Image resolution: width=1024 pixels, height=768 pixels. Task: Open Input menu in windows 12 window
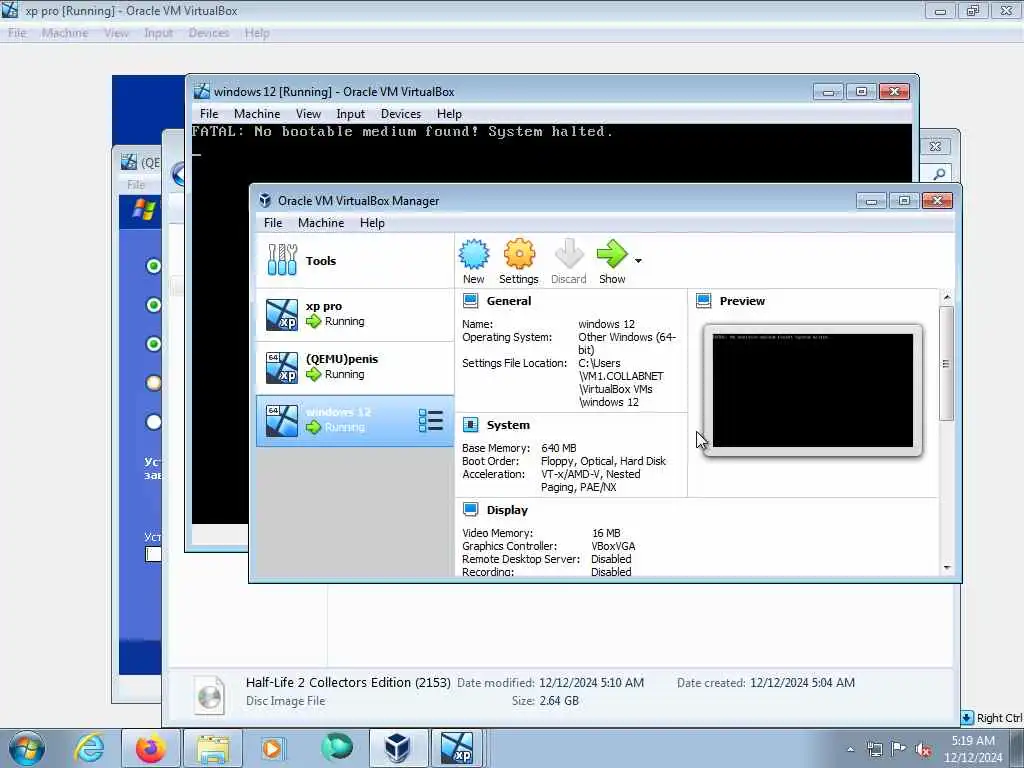coord(351,114)
